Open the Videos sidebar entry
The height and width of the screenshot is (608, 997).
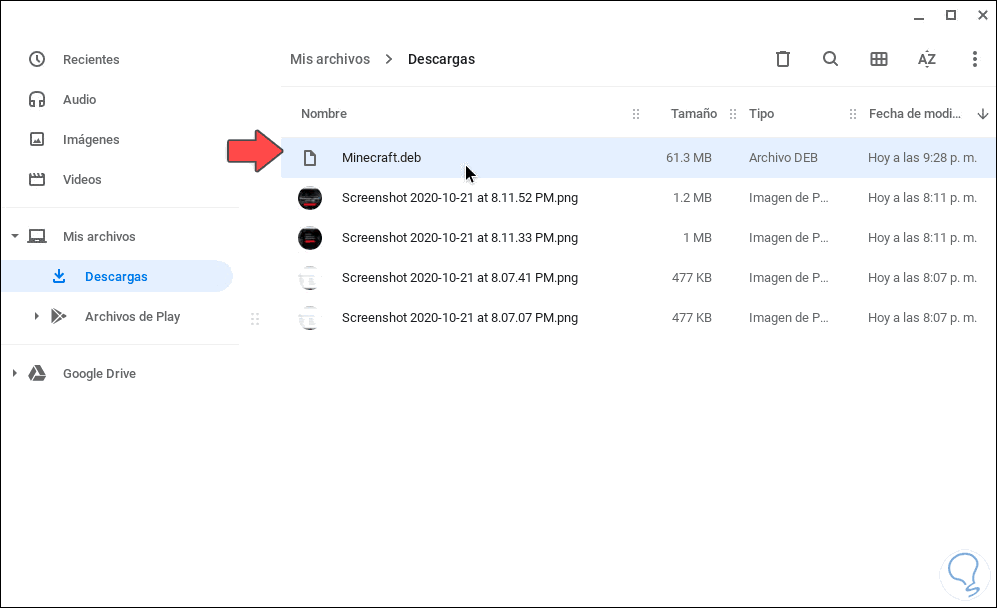pyautogui.click(x=82, y=180)
